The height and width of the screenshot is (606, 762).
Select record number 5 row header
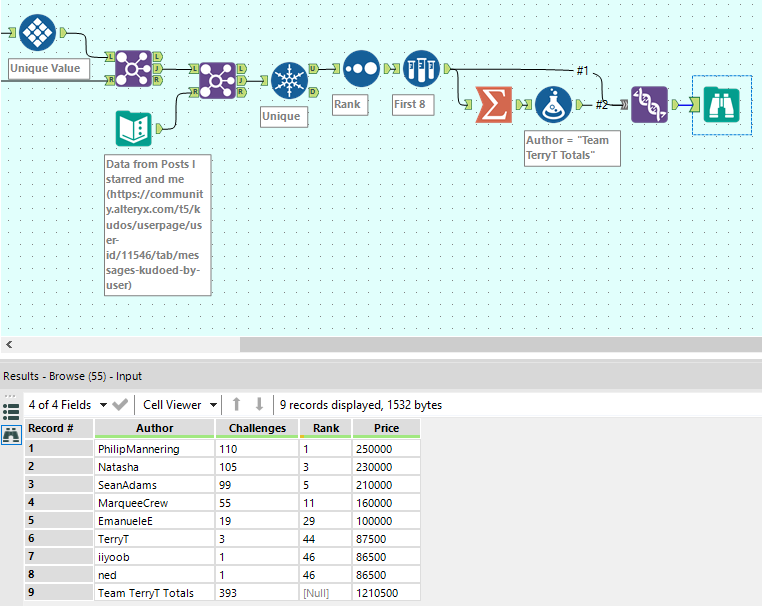tap(59, 520)
